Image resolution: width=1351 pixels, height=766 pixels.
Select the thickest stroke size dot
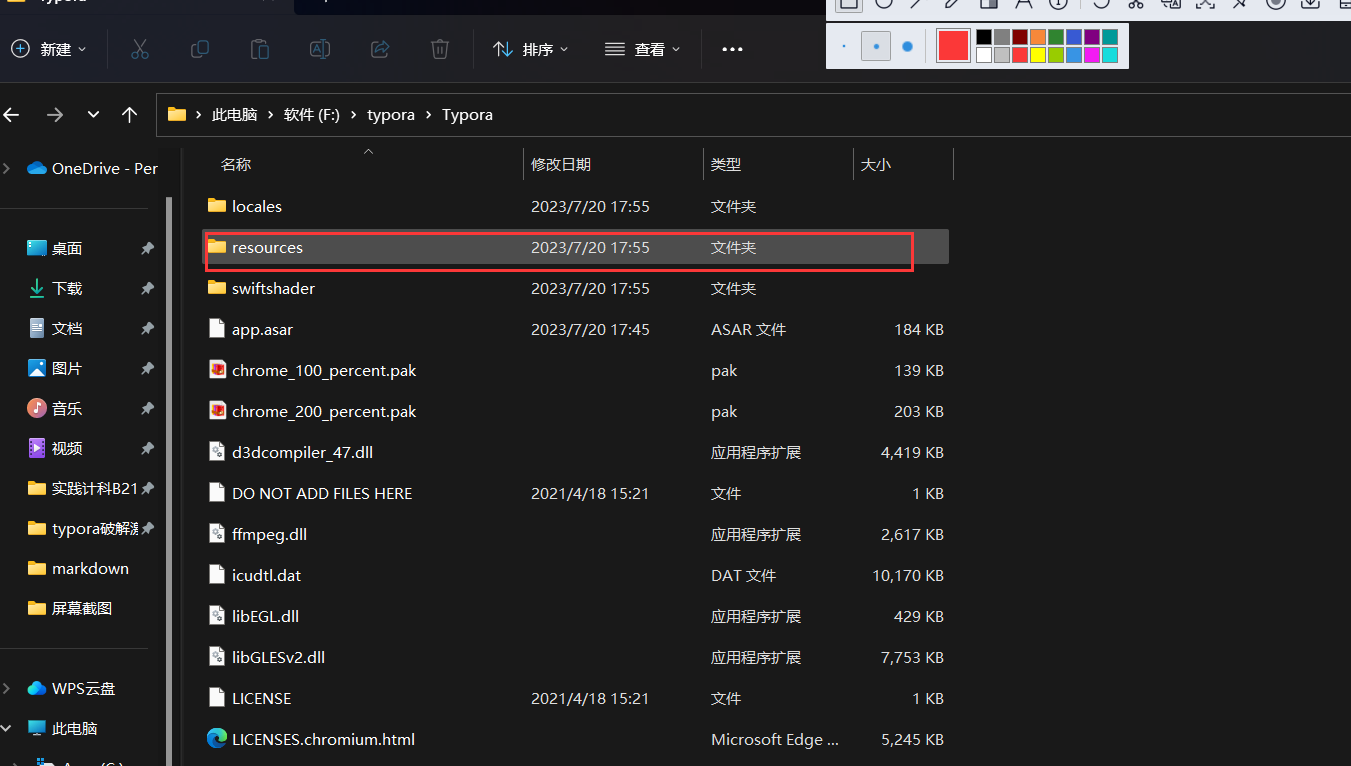coord(907,46)
